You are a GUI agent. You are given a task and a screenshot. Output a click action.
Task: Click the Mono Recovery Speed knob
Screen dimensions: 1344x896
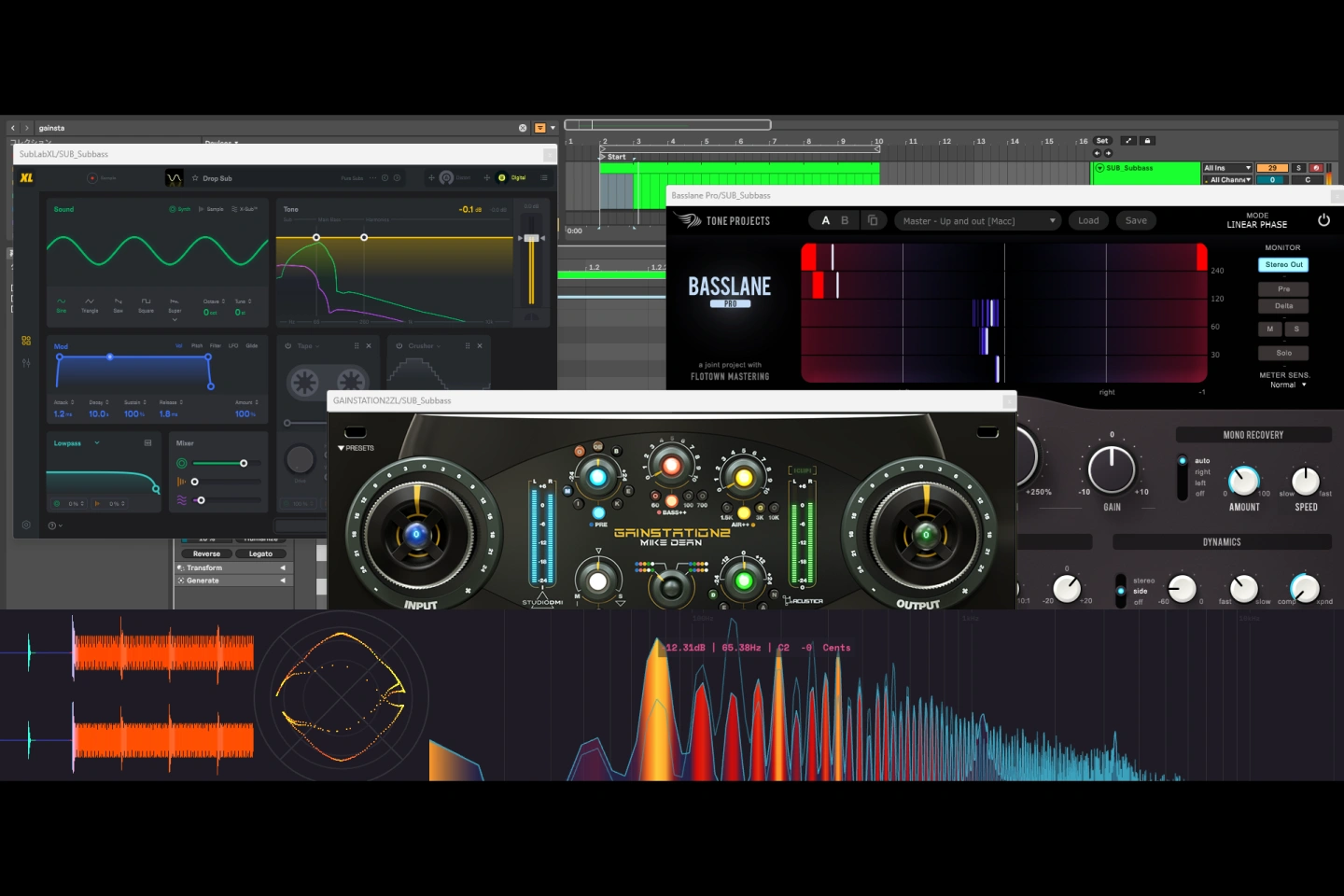coord(1305,480)
